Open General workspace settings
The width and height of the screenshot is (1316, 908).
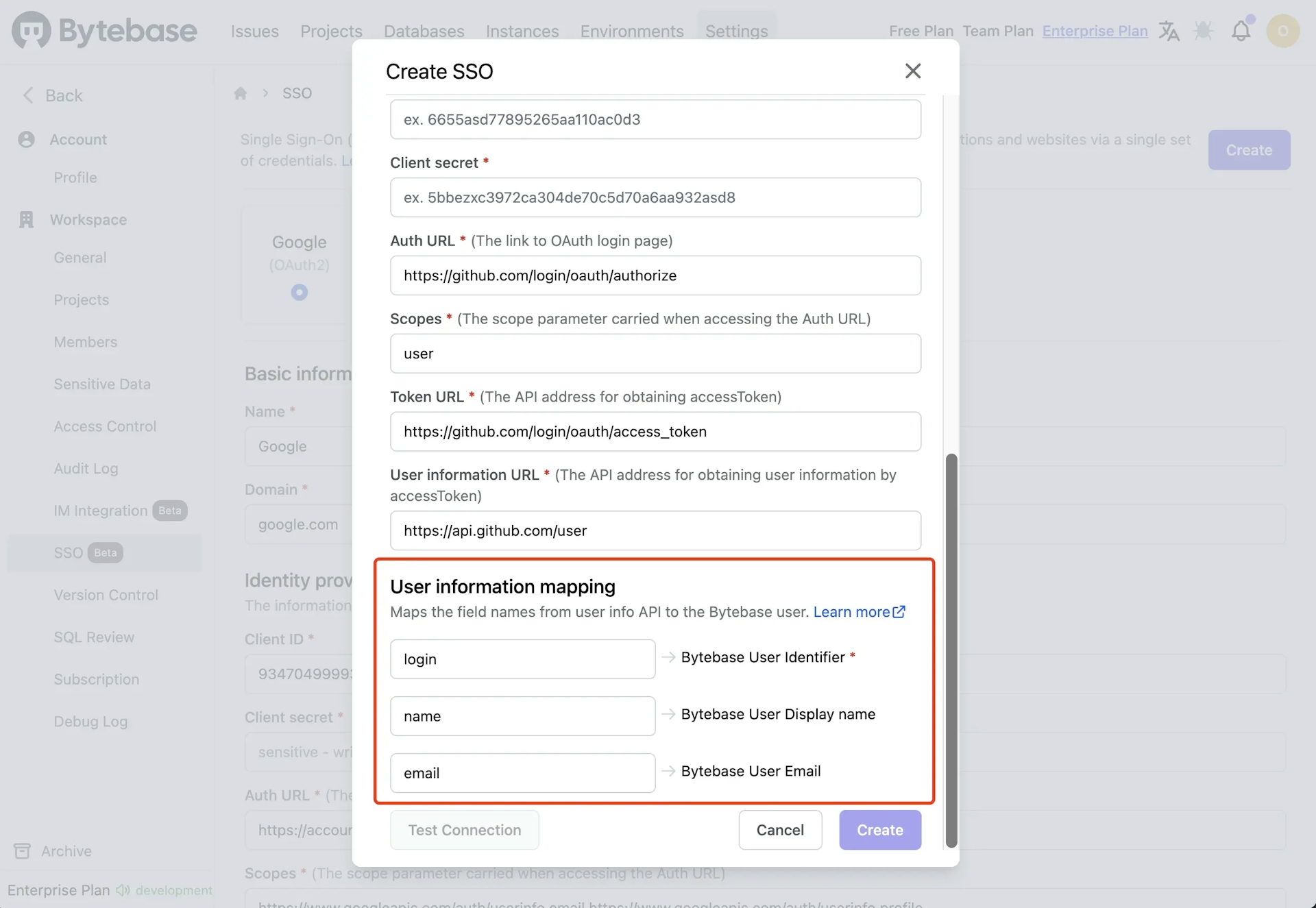[80, 258]
